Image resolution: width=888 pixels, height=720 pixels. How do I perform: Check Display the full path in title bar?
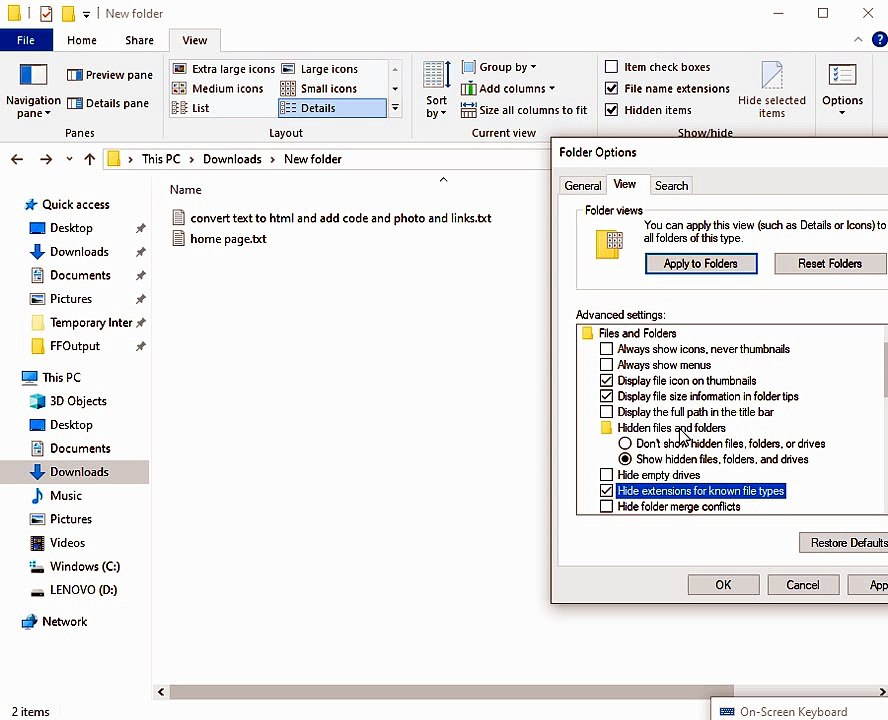coord(606,412)
